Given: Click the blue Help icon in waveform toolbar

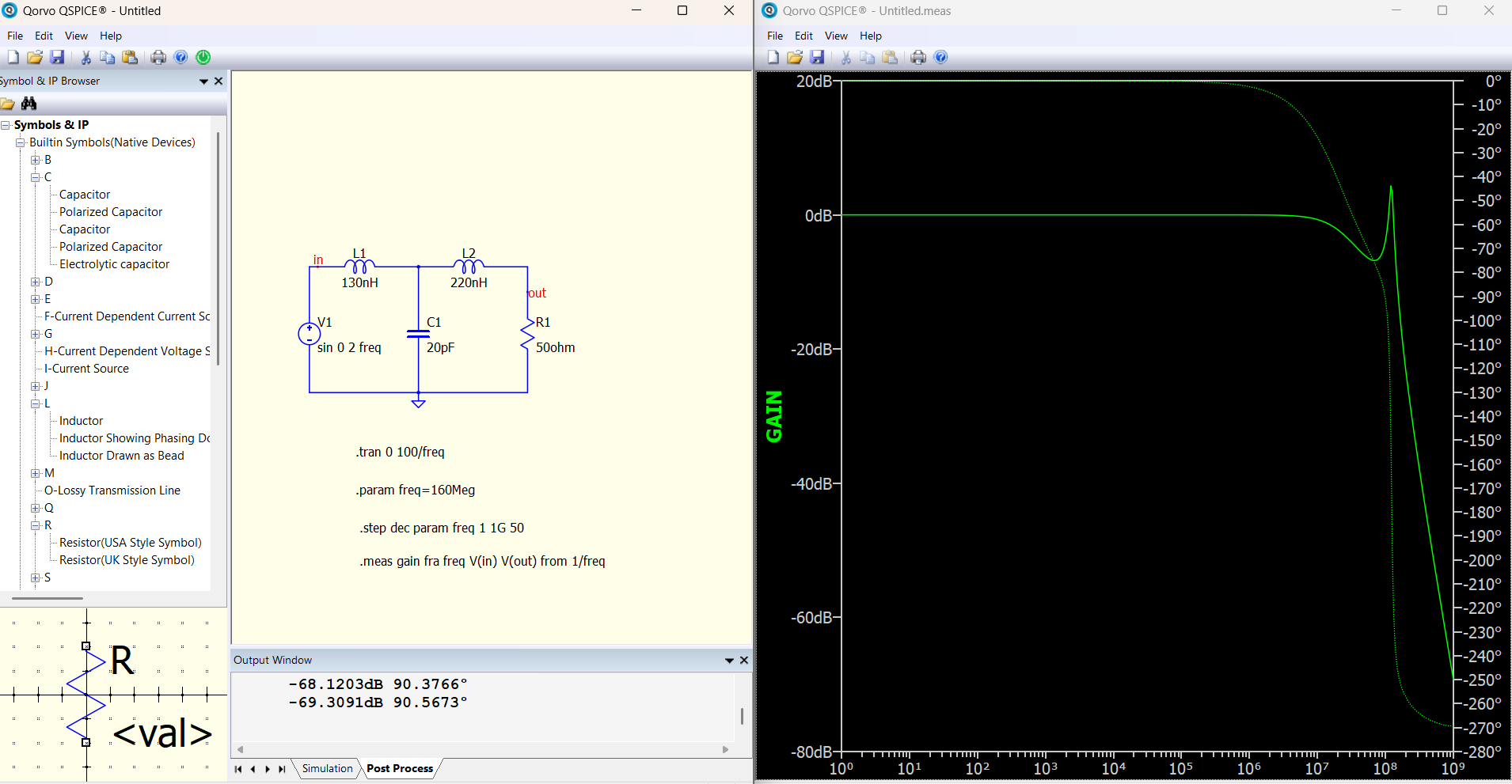Looking at the screenshot, I should point(940,57).
